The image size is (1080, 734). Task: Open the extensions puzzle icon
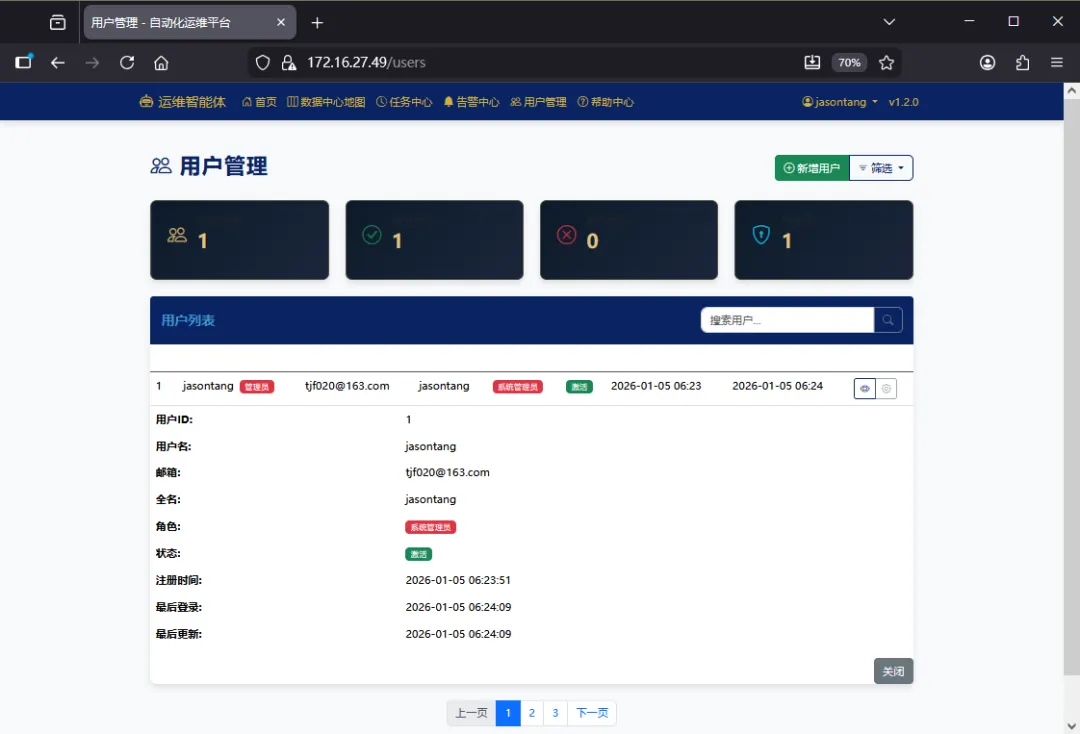(x=1022, y=63)
